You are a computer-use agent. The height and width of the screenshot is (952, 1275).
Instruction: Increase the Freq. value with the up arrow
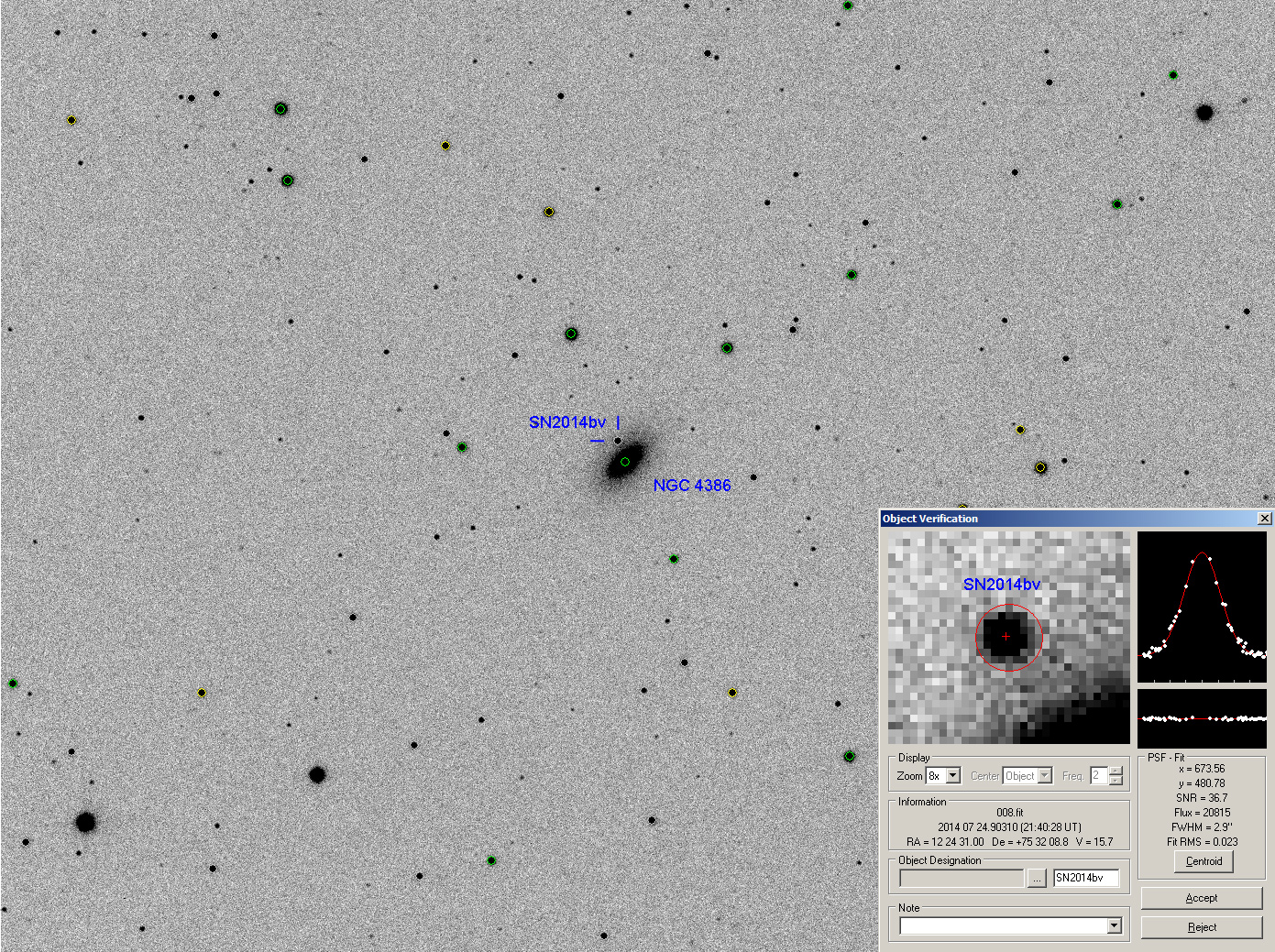click(x=1116, y=771)
